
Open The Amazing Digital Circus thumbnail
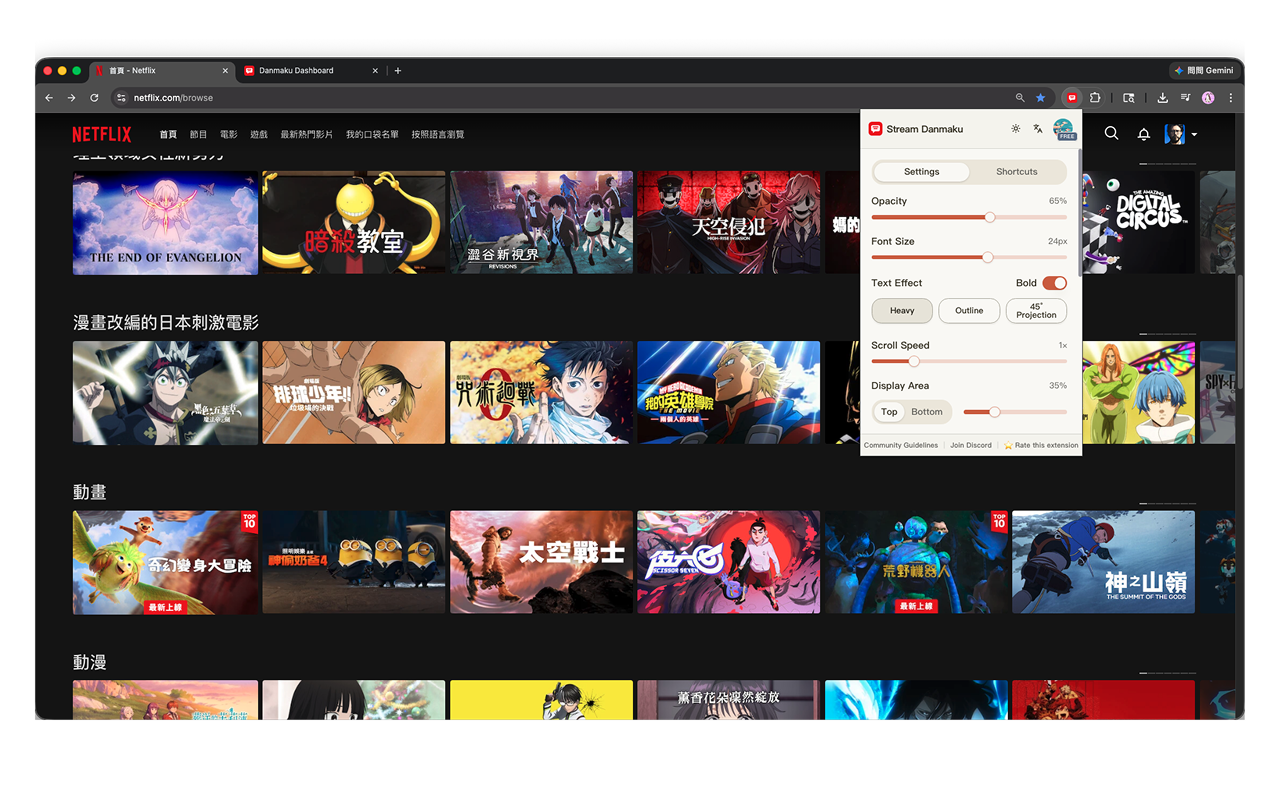[x=1138, y=223]
